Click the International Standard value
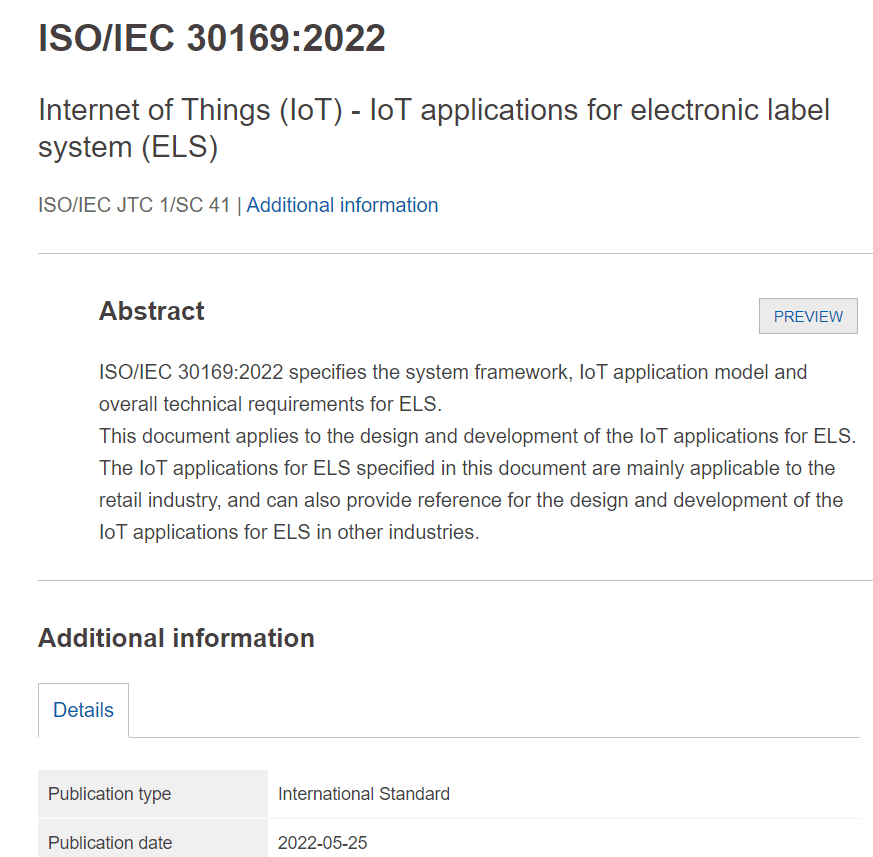 [364, 794]
